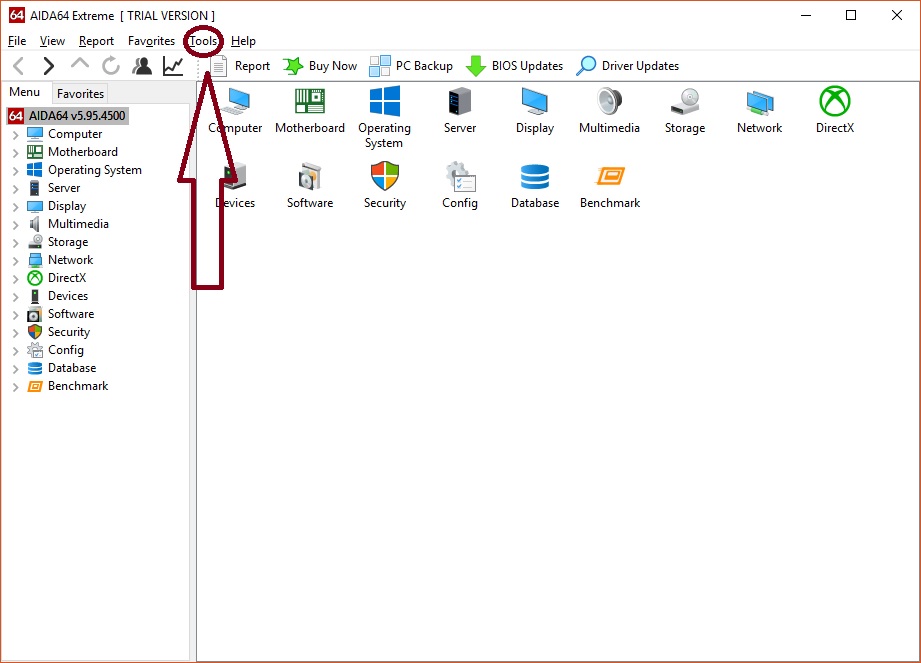This screenshot has width=921, height=663.
Task: Select Security in the sidebar tree
Action: [x=69, y=332]
